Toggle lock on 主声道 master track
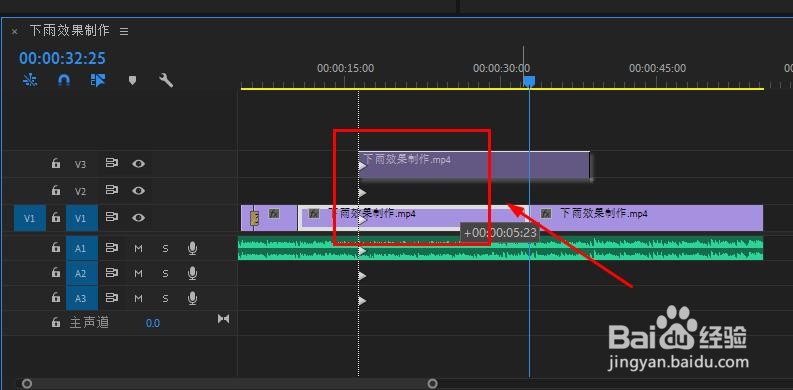Image resolution: width=793 pixels, height=390 pixels. [56, 322]
